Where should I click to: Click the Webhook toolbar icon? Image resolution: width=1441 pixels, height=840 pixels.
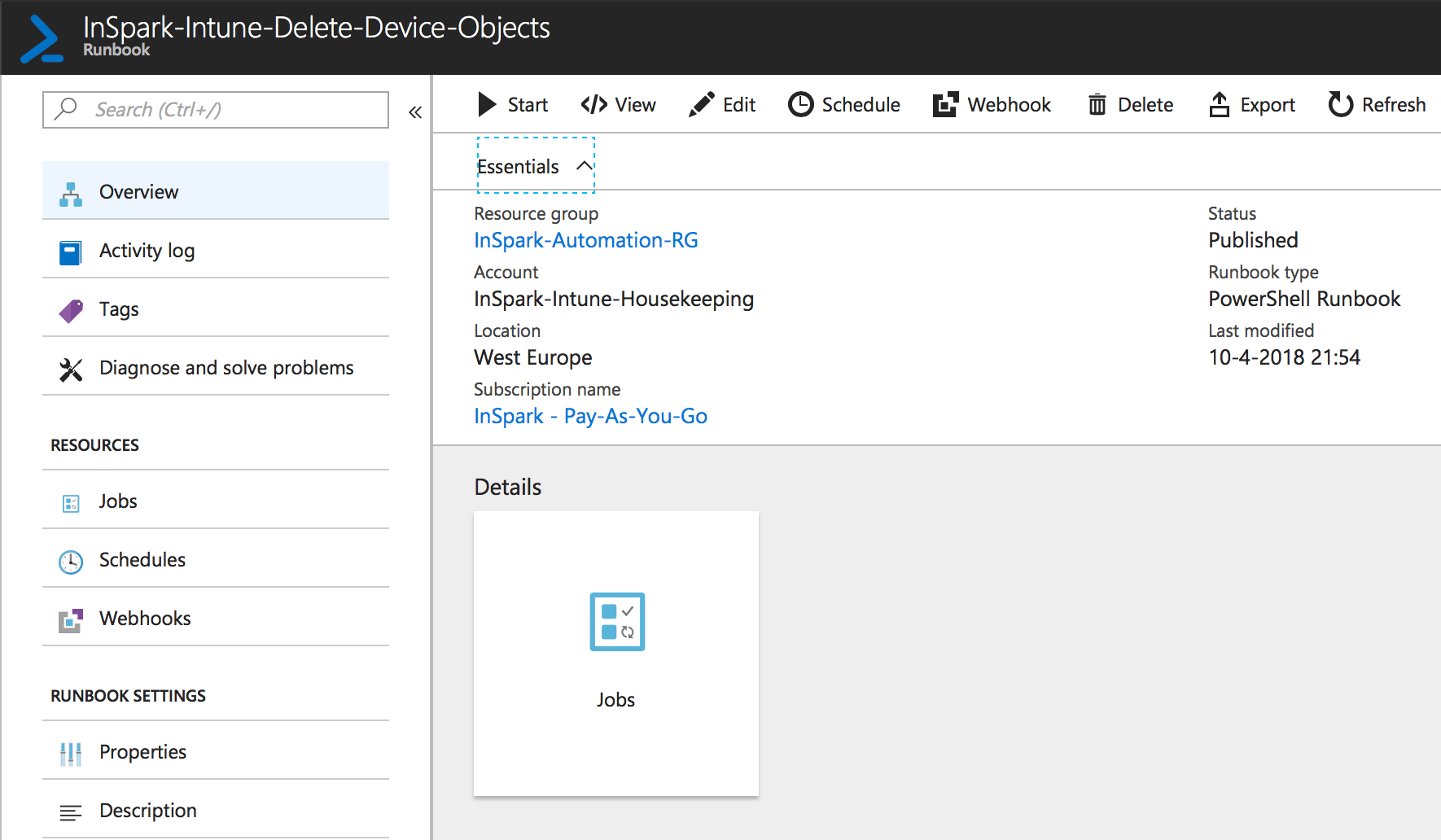point(945,105)
